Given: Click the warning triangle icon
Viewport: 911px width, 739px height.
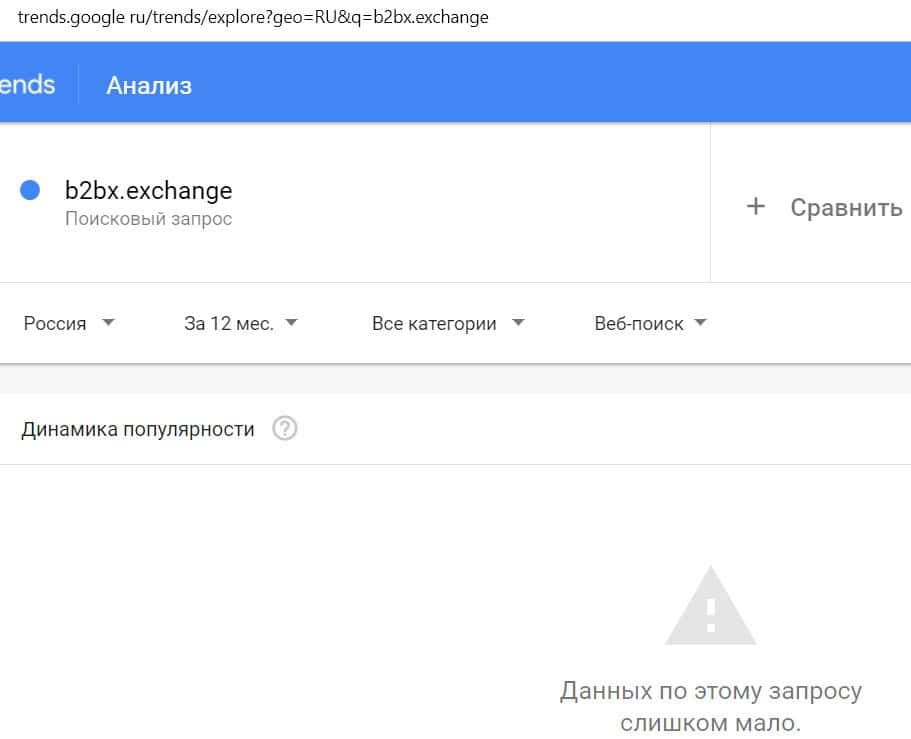Looking at the screenshot, I should [710, 607].
